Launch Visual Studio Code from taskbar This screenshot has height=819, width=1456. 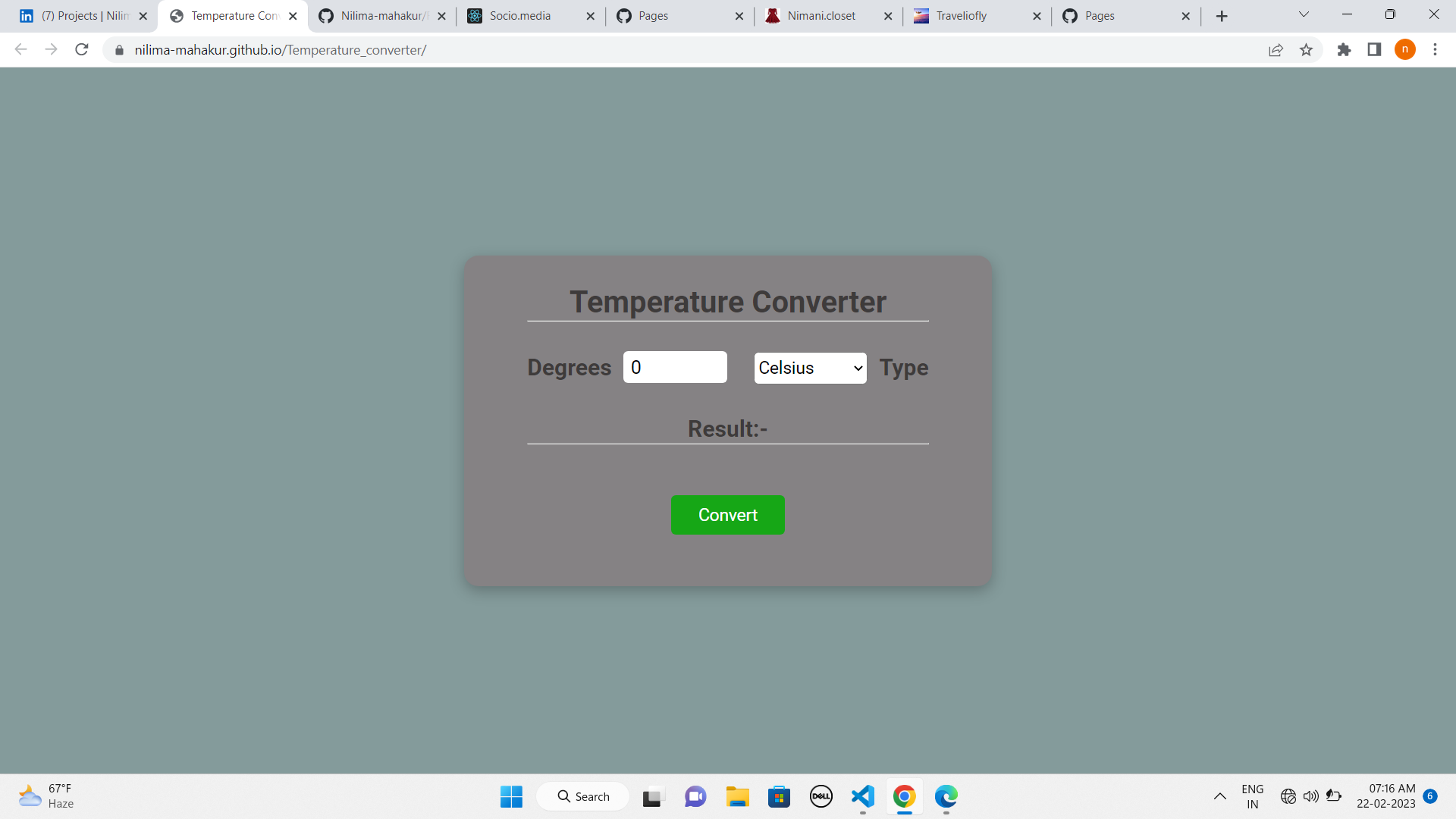863,796
